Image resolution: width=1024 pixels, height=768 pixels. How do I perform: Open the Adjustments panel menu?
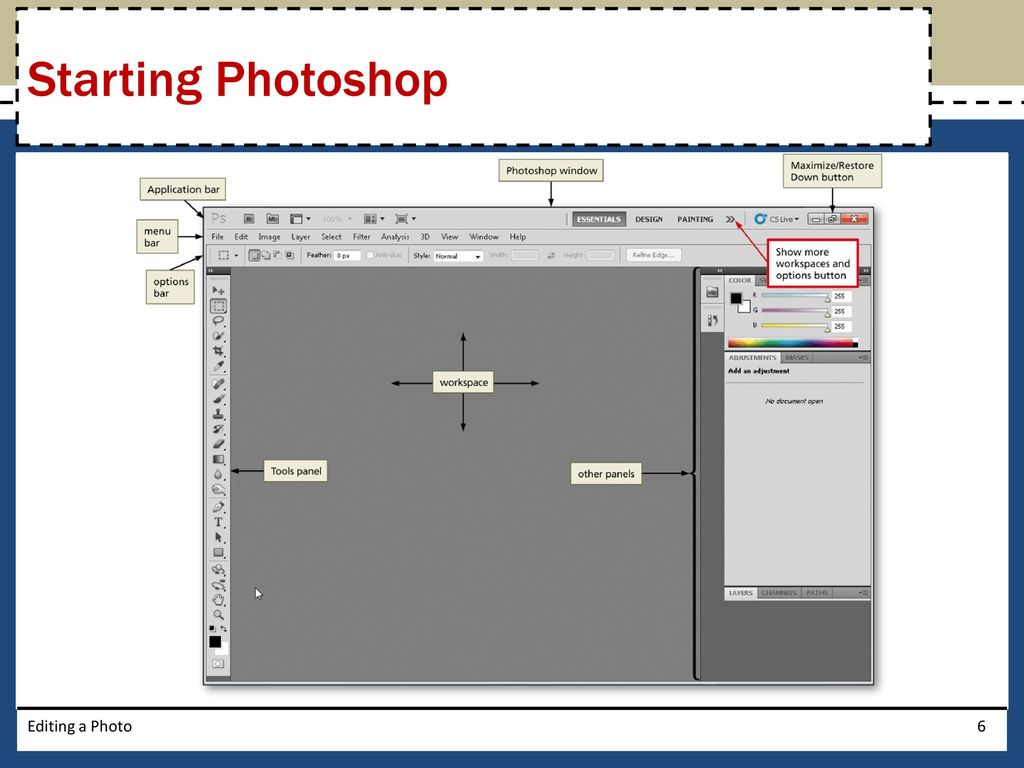pos(863,357)
